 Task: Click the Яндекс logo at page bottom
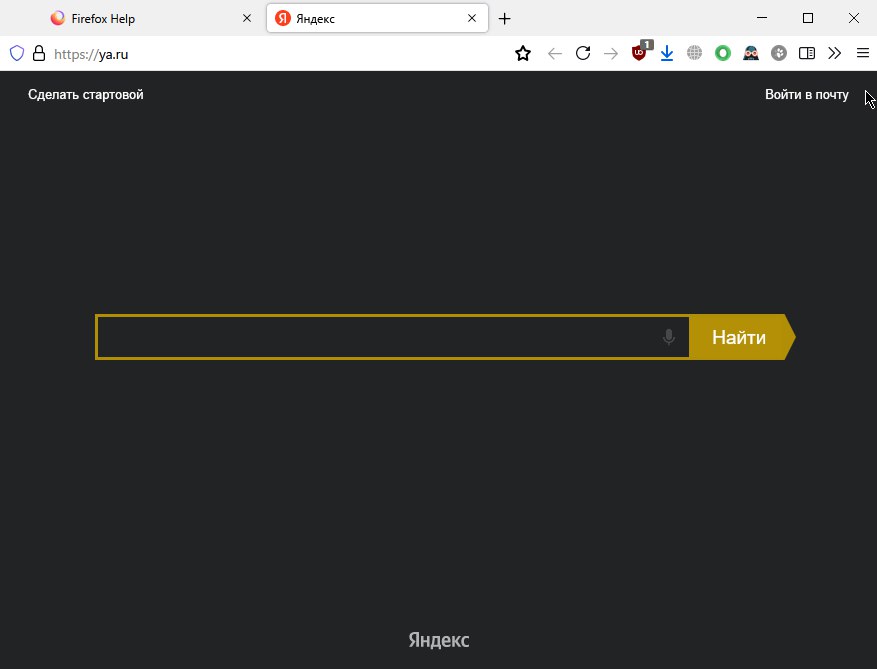pyautogui.click(x=438, y=640)
